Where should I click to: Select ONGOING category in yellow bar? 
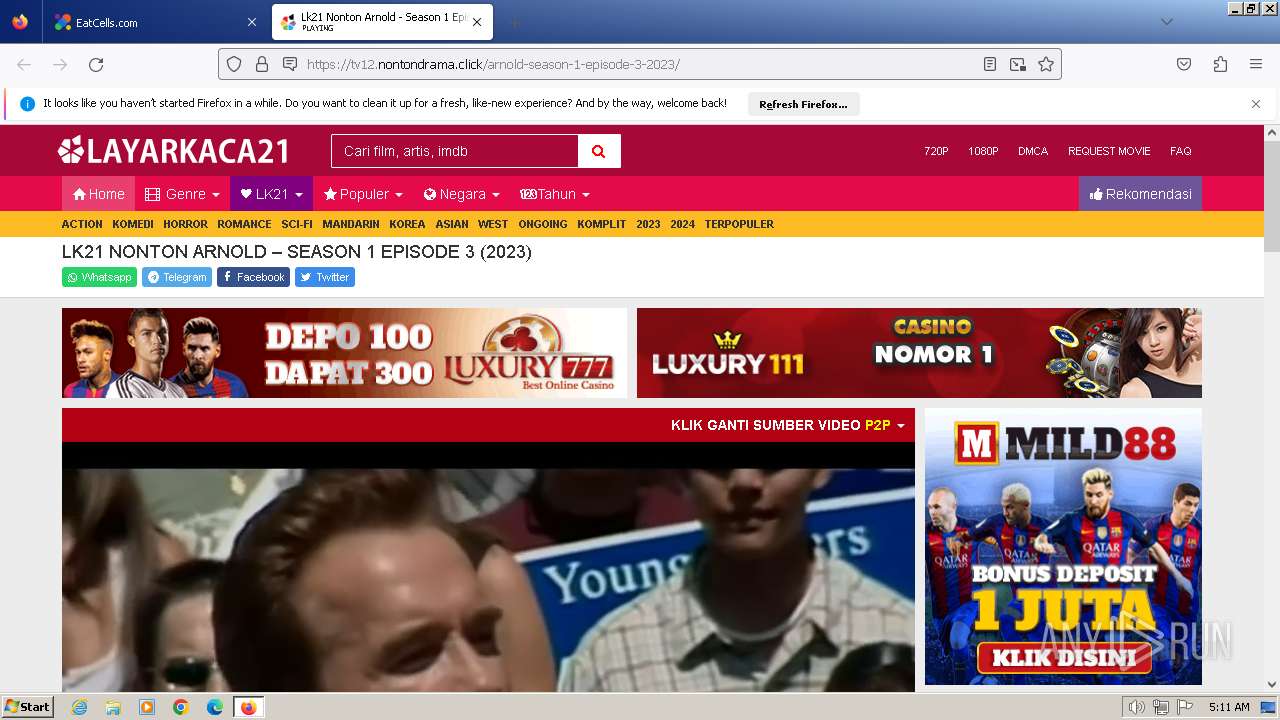tap(543, 224)
